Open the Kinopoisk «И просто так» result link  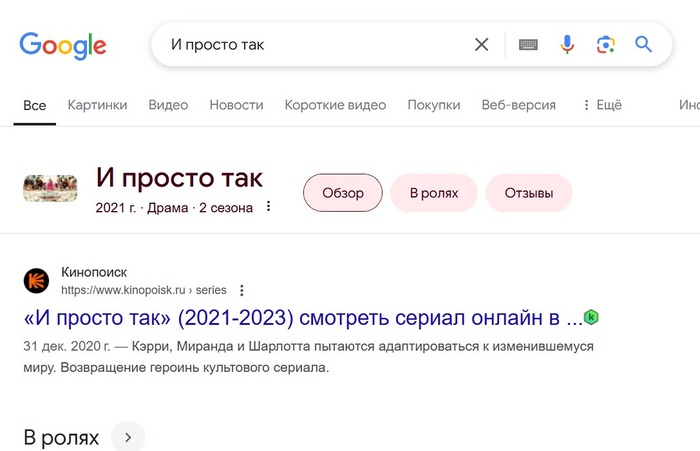click(x=303, y=318)
